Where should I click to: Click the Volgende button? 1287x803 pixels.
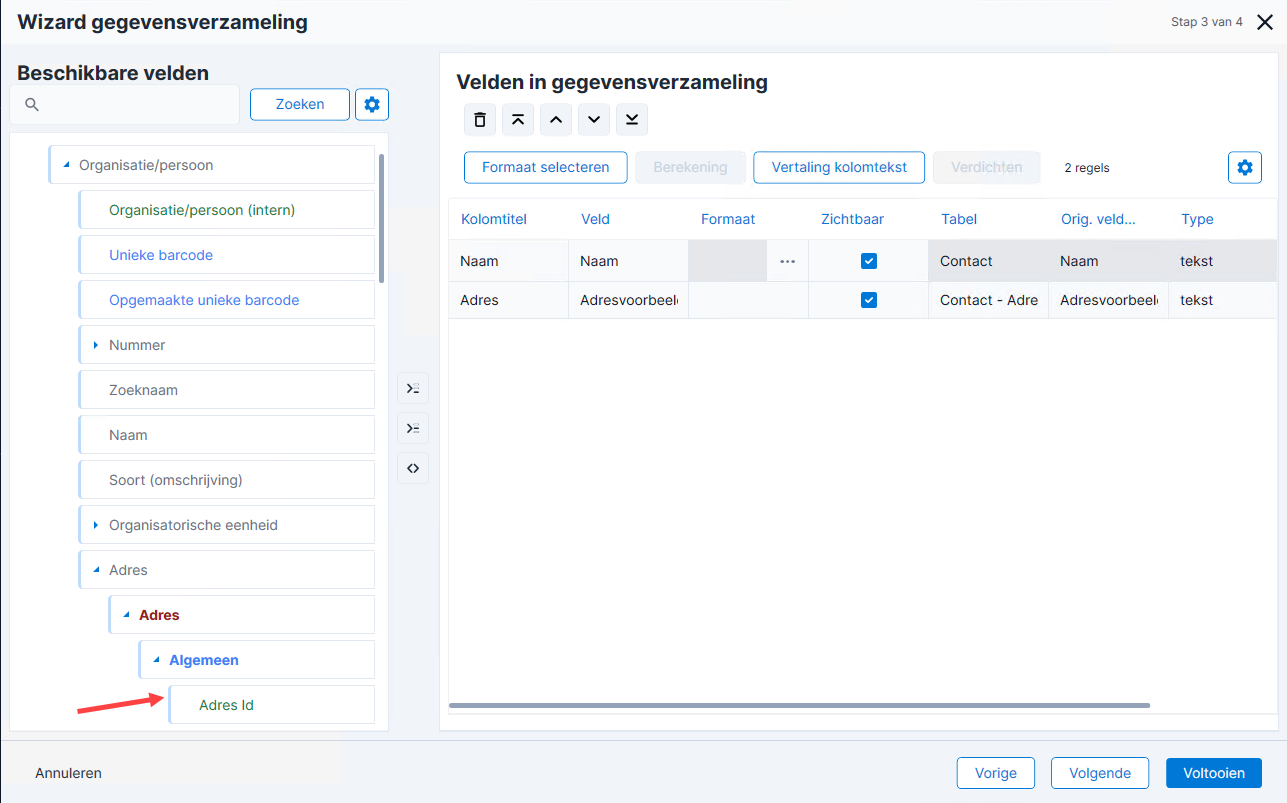(1100, 773)
